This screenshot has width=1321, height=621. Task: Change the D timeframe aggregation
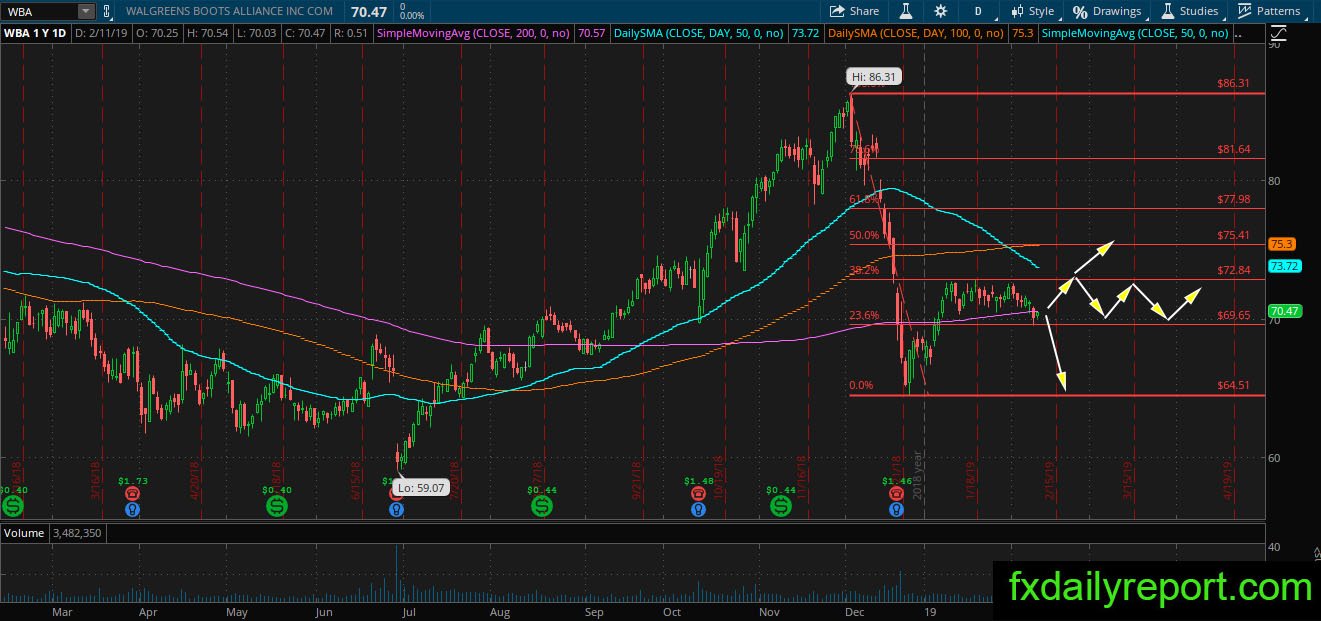pos(978,11)
